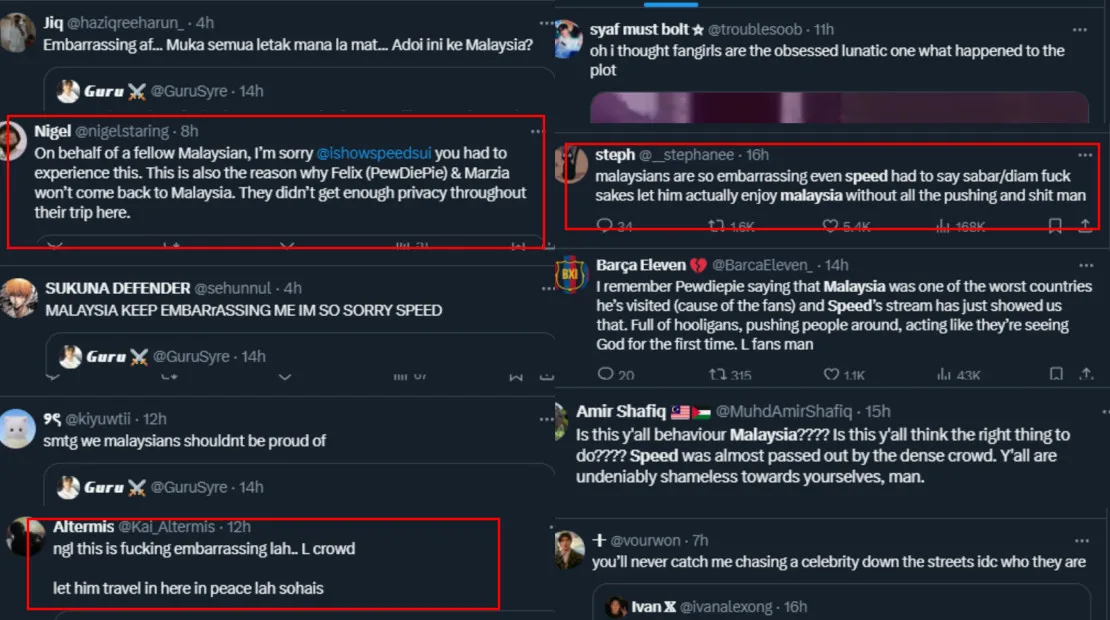This screenshot has height=620, width=1110.
Task: Share Barça Eleven's tweet
Action: click(x=1087, y=375)
